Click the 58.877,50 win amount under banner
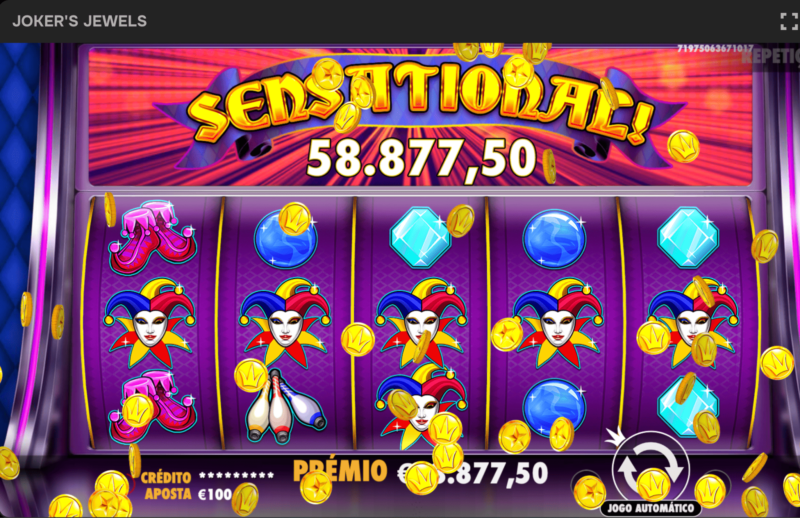This screenshot has height=518, width=800. pyautogui.click(x=421, y=159)
